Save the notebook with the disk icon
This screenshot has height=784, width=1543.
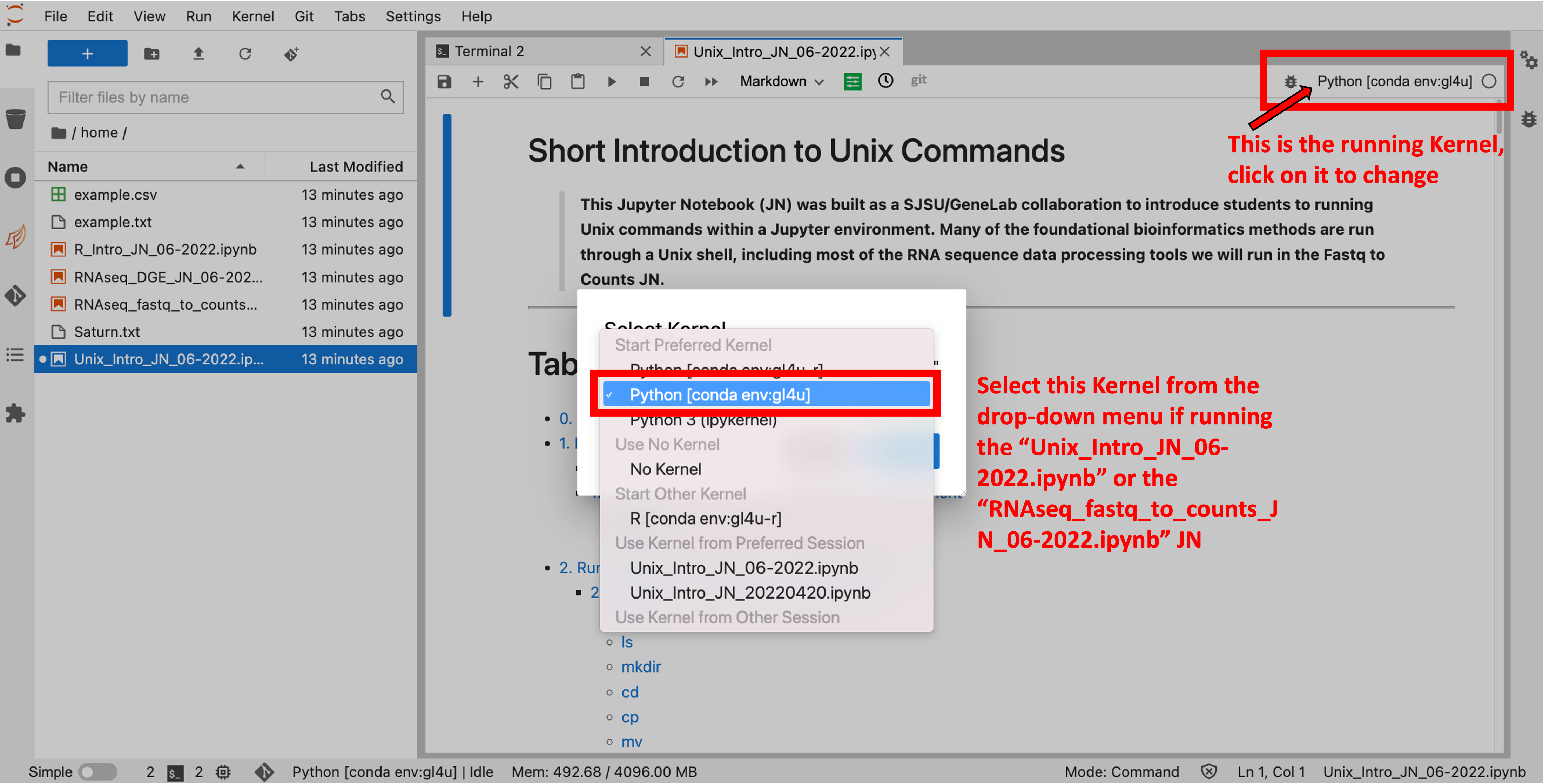click(444, 81)
